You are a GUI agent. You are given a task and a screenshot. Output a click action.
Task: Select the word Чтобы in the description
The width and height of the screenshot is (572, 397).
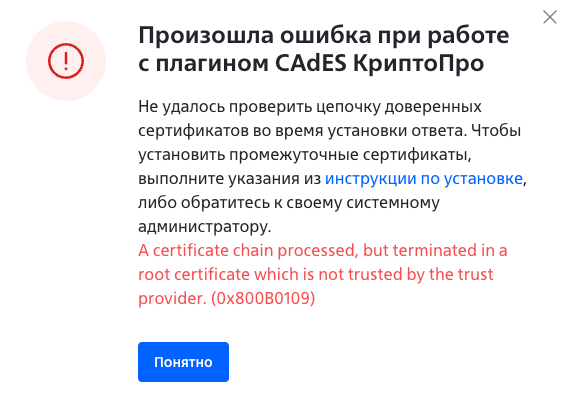click(496, 131)
